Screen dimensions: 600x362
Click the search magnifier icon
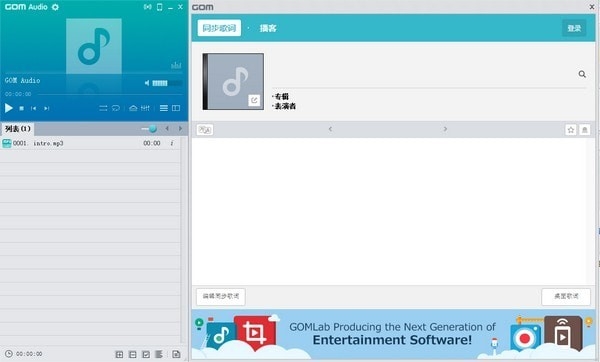582,74
